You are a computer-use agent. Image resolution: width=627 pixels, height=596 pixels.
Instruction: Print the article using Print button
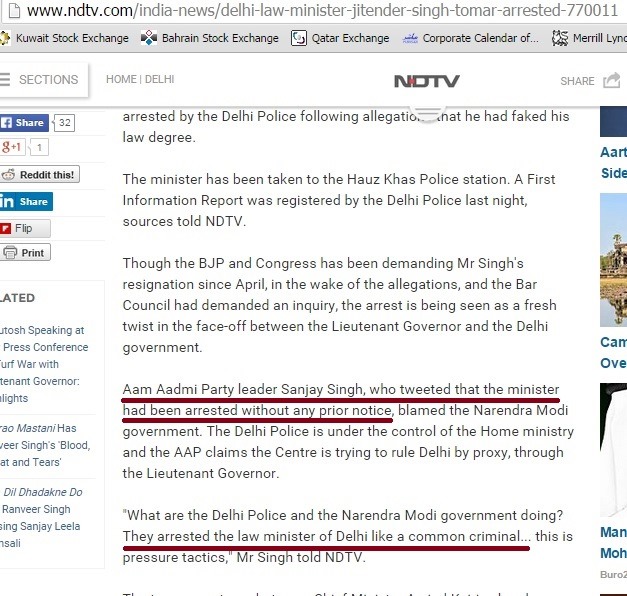[25, 252]
